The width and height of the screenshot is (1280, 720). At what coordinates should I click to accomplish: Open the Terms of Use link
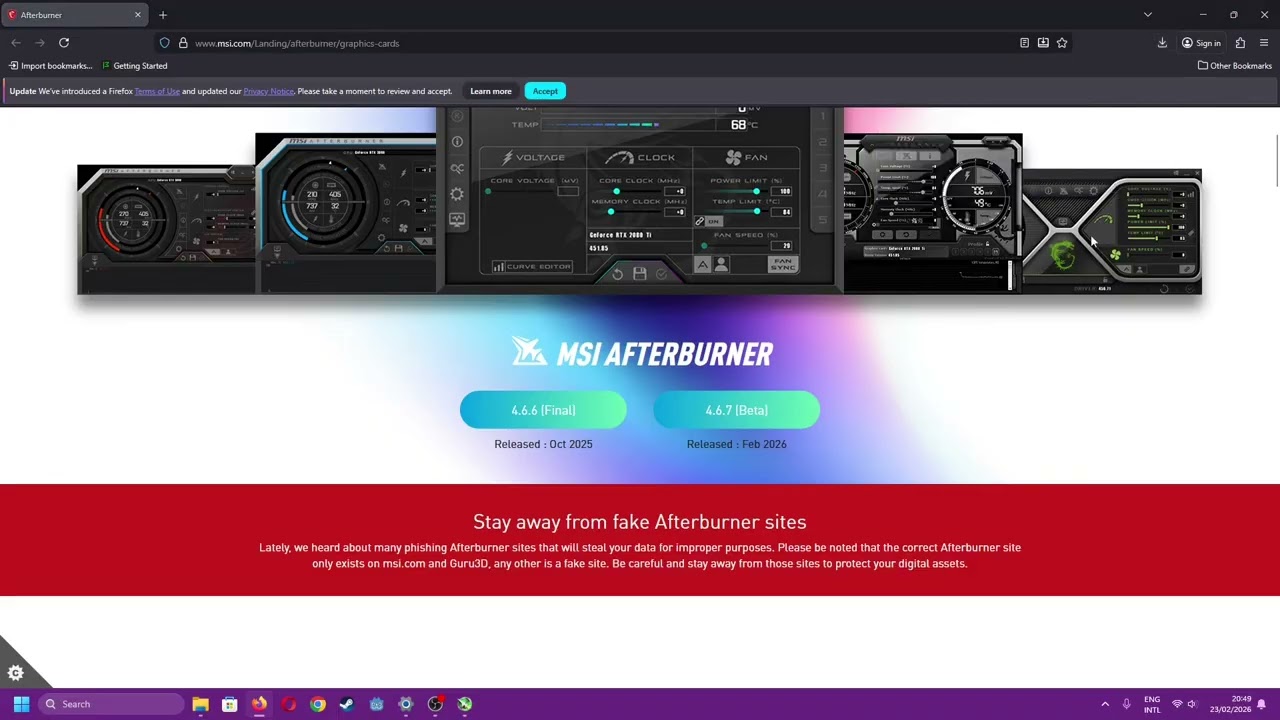(157, 91)
